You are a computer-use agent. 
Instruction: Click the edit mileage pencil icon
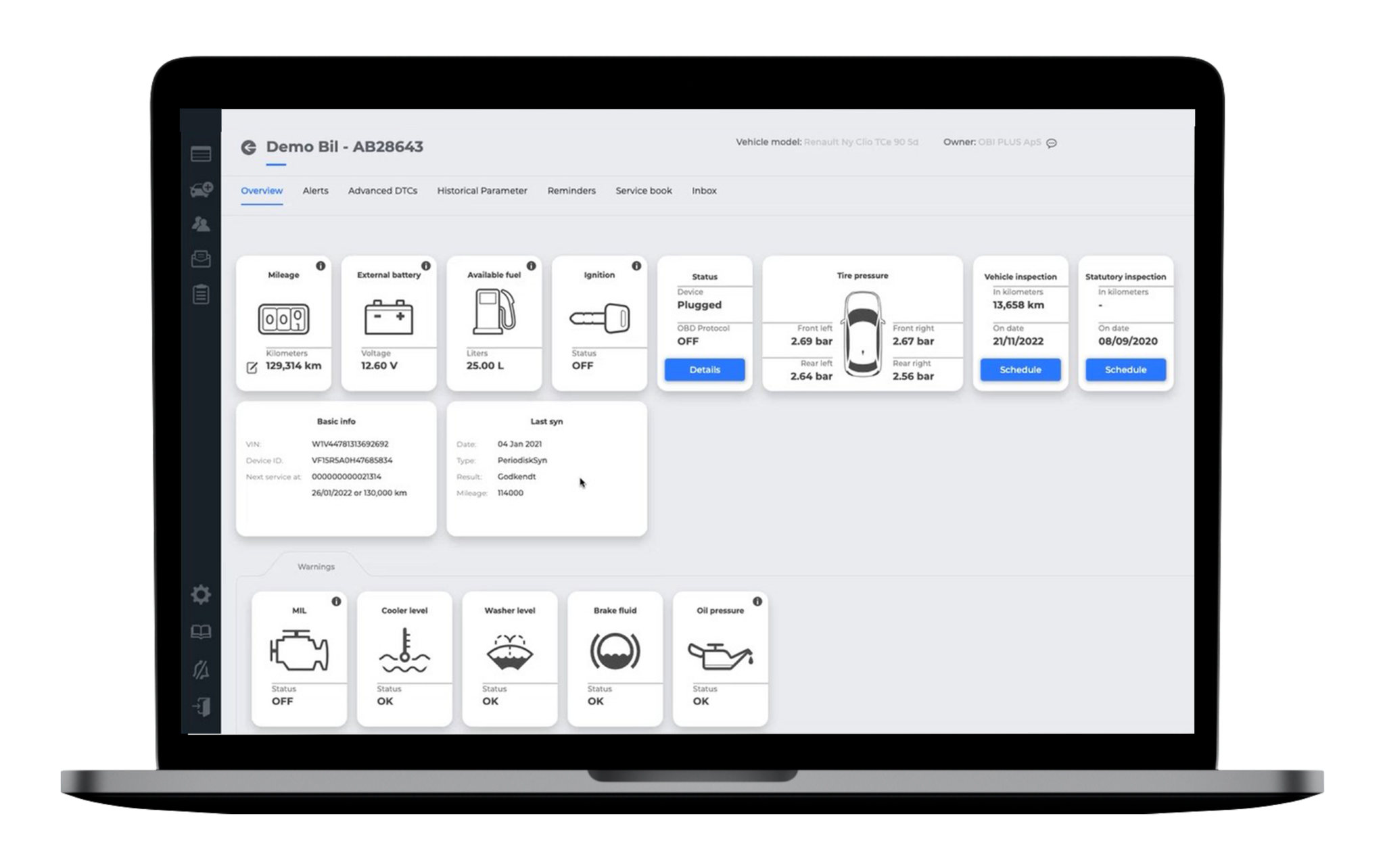click(x=252, y=367)
